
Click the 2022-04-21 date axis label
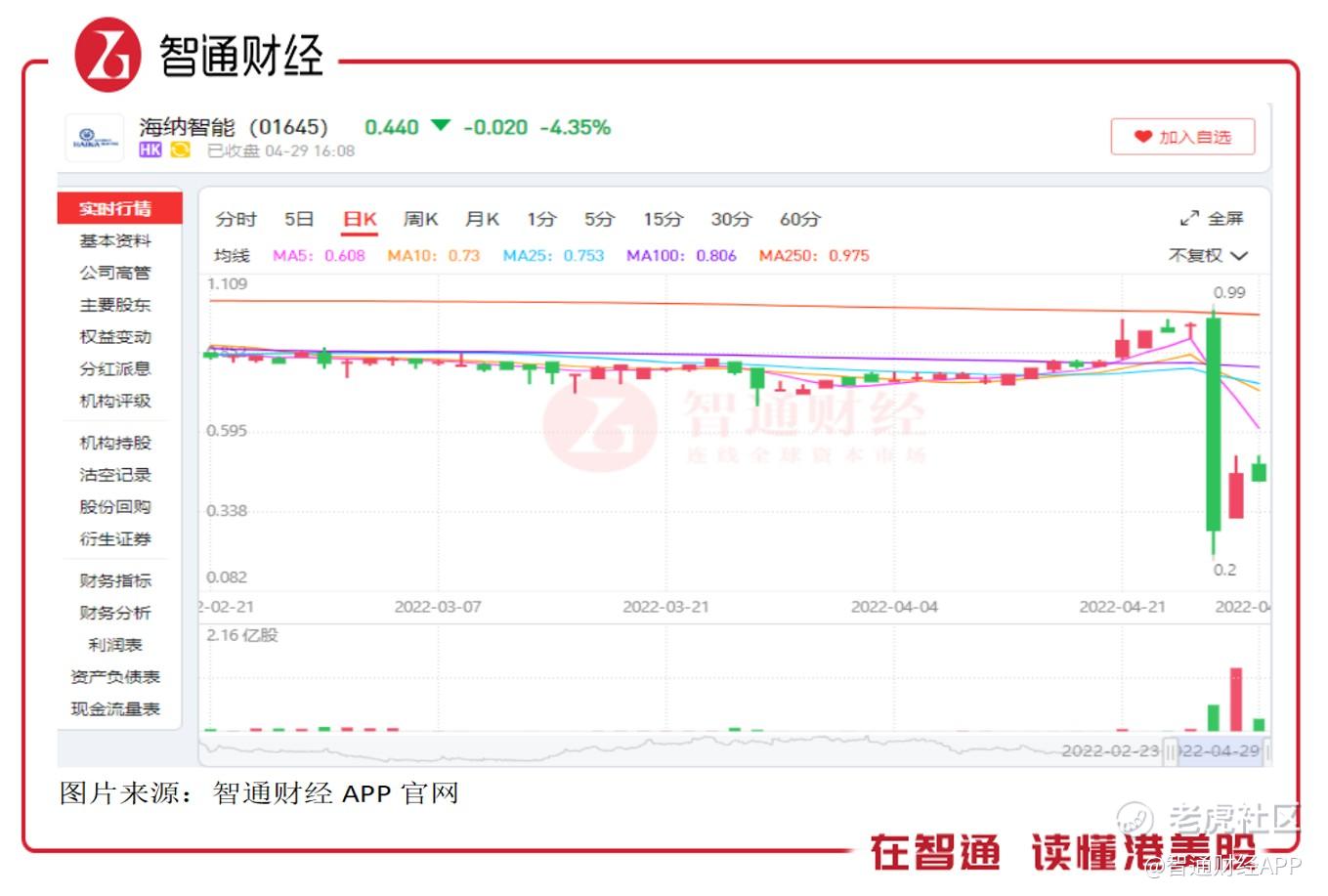pyautogui.click(x=1122, y=607)
